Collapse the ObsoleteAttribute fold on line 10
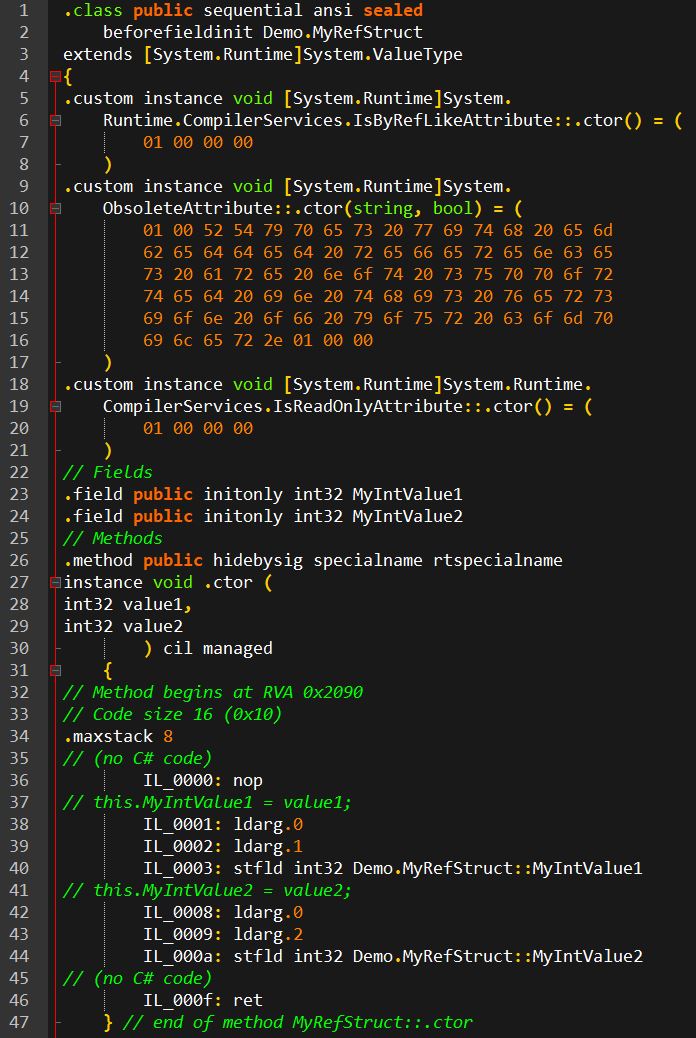The width and height of the screenshot is (696, 1038). [54, 208]
